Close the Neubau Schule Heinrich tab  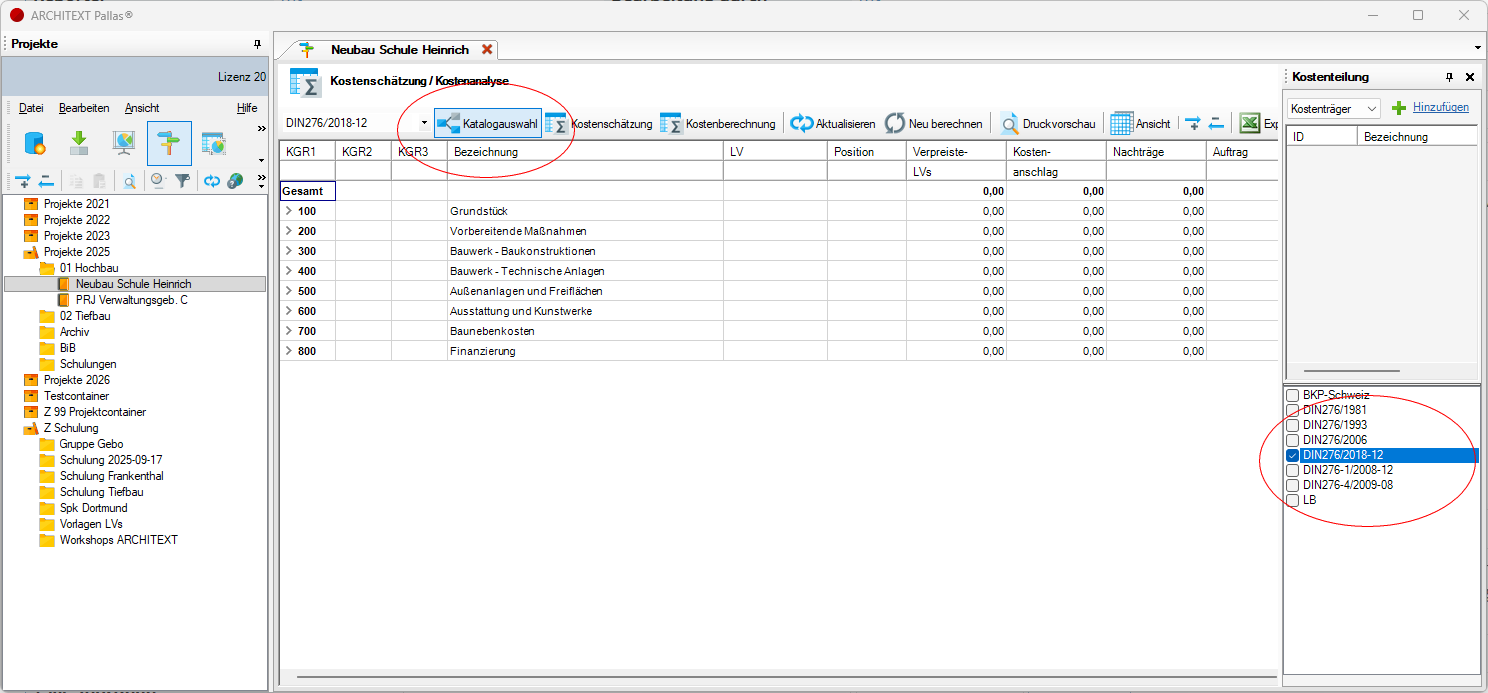click(487, 49)
